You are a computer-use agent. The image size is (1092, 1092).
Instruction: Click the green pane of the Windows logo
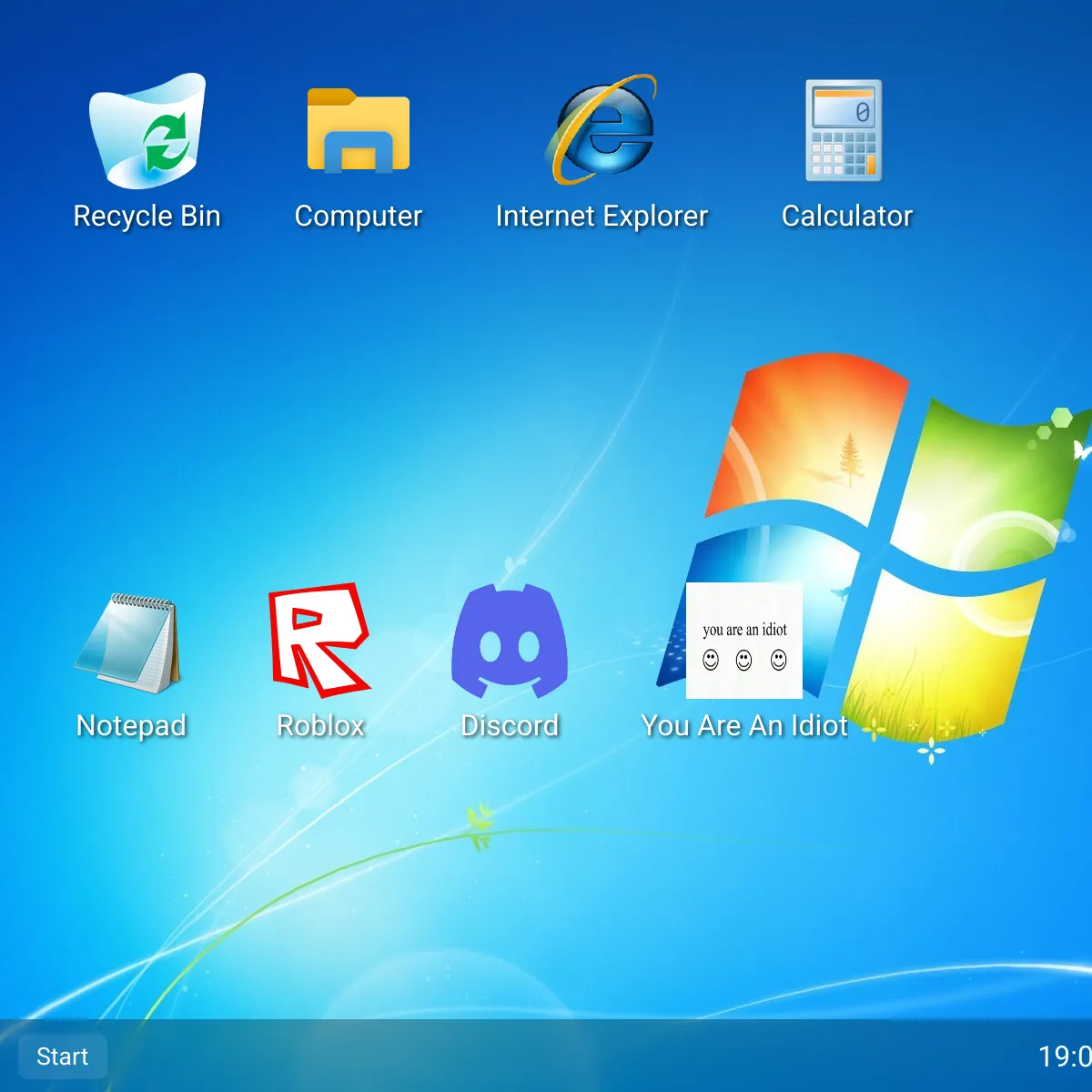[983, 482]
